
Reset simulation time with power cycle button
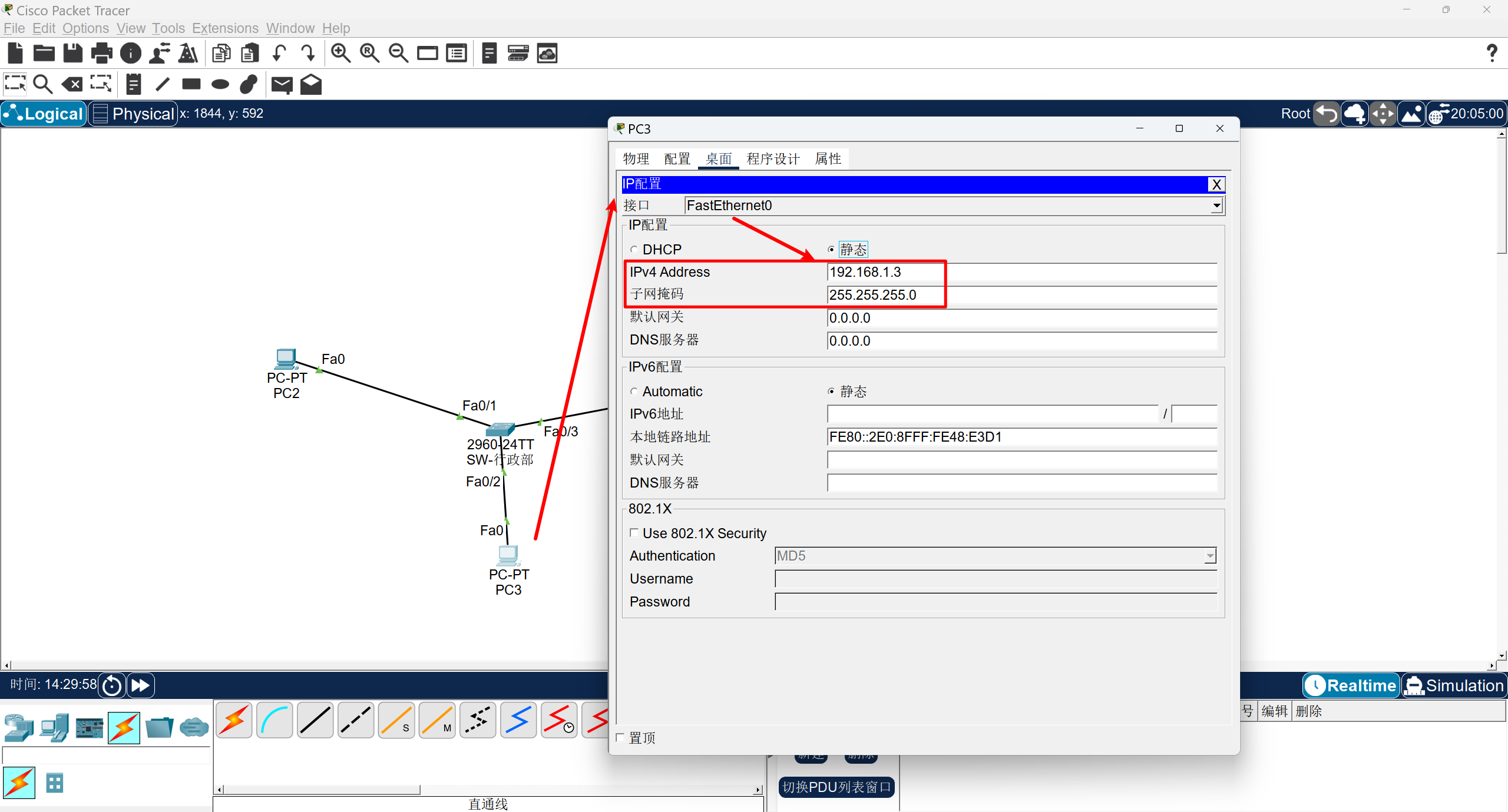point(112,685)
